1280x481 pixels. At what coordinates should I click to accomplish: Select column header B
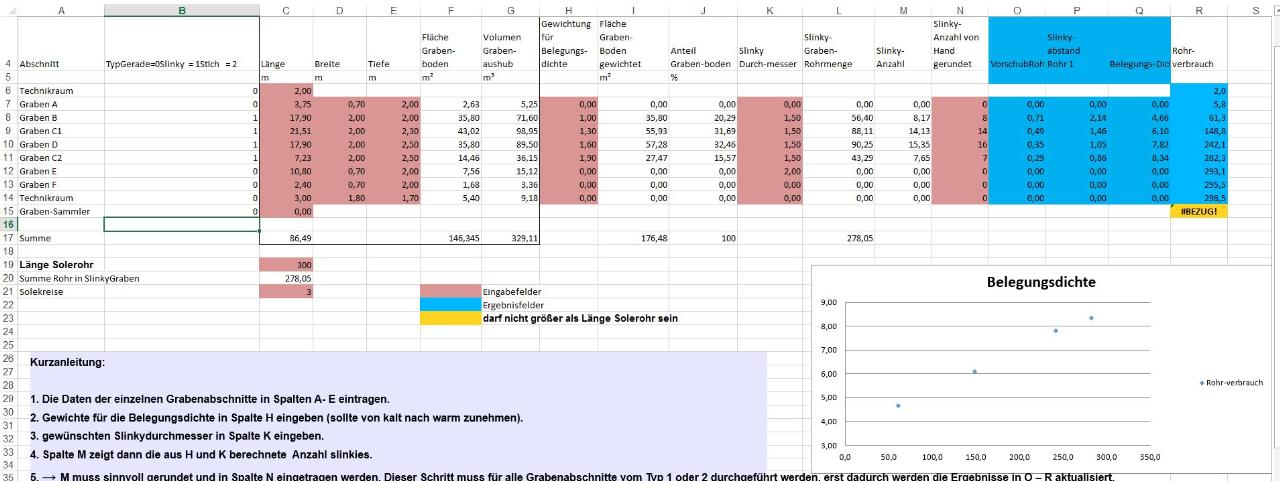182,9
